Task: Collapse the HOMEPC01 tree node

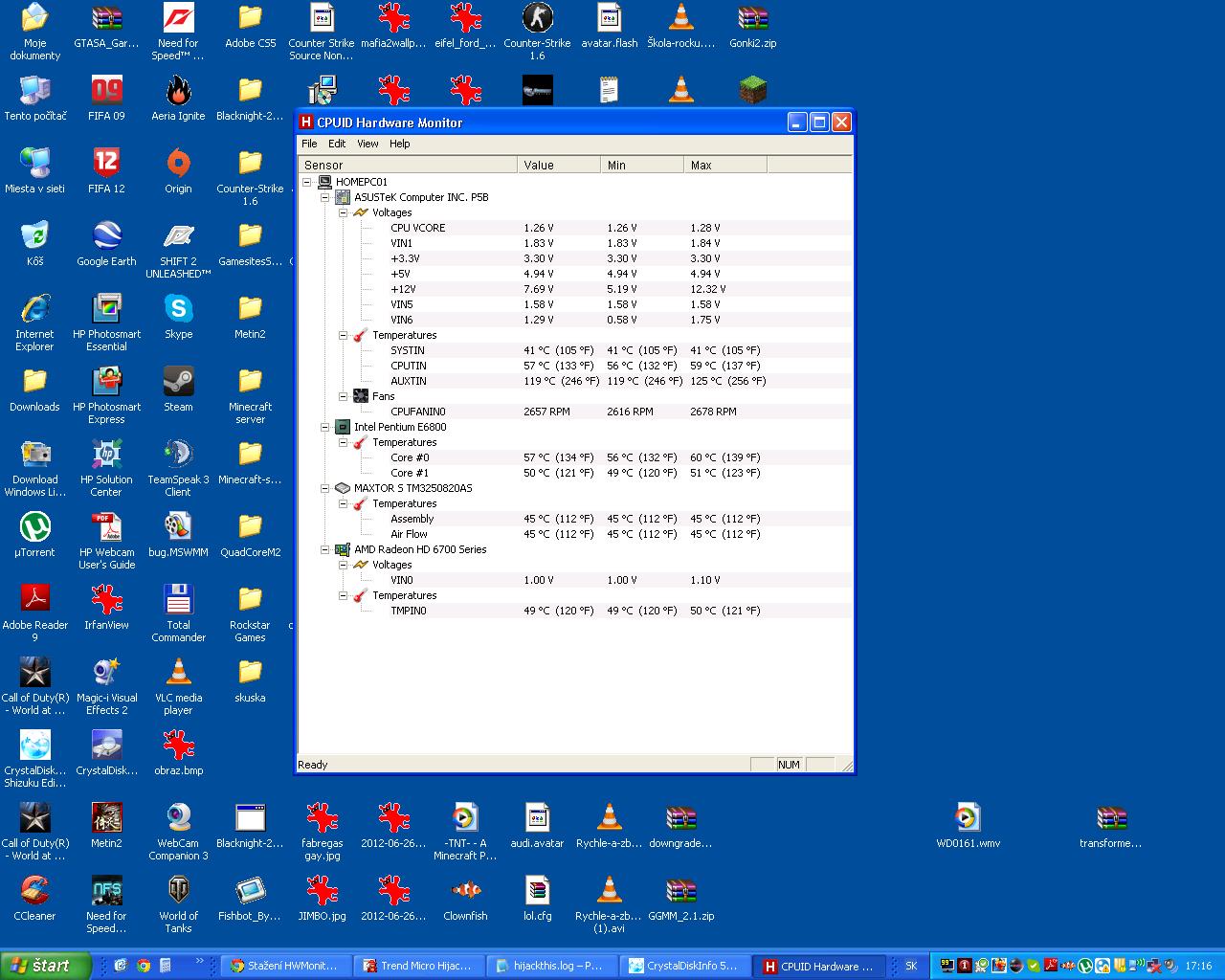Action: coord(307,182)
